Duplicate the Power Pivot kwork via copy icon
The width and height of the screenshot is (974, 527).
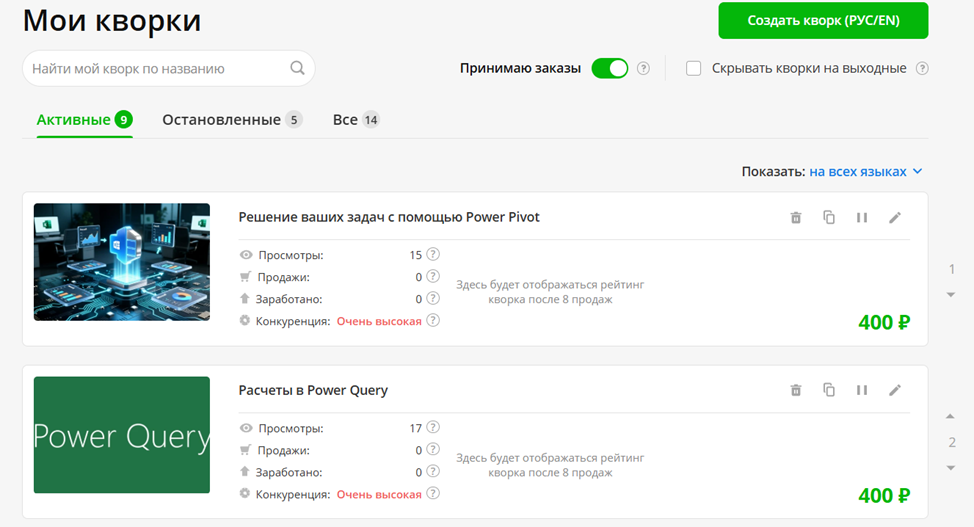tap(829, 218)
